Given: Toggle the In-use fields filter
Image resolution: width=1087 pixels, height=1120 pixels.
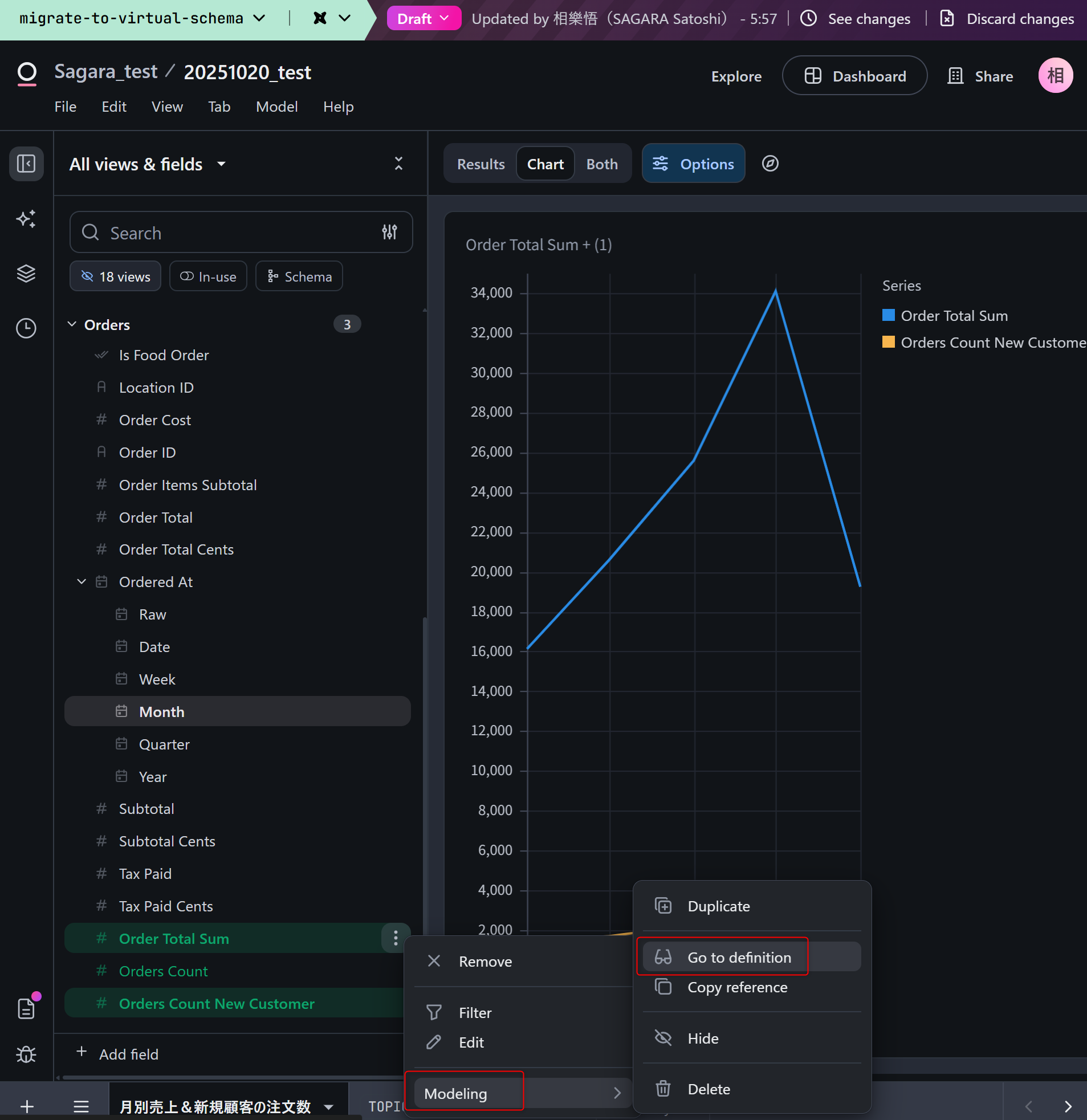Looking at the screenshot, I should tap(208, 276).
